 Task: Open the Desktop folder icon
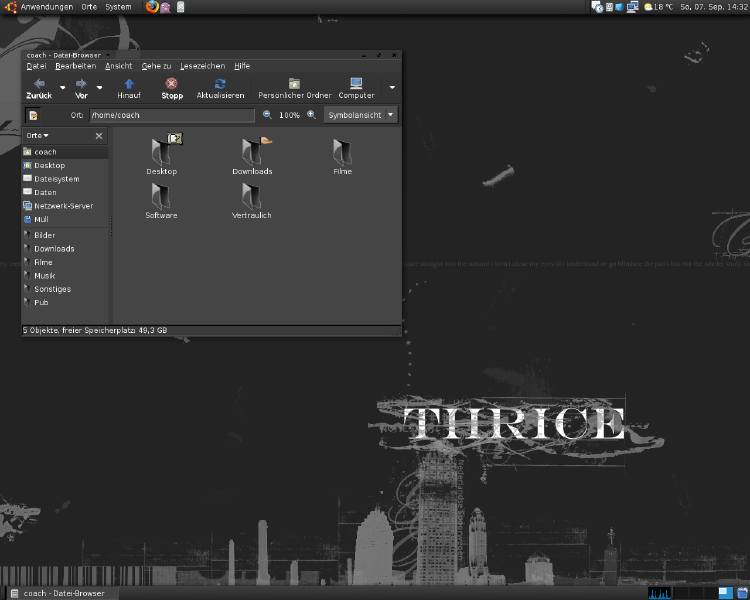pos(162,155)
